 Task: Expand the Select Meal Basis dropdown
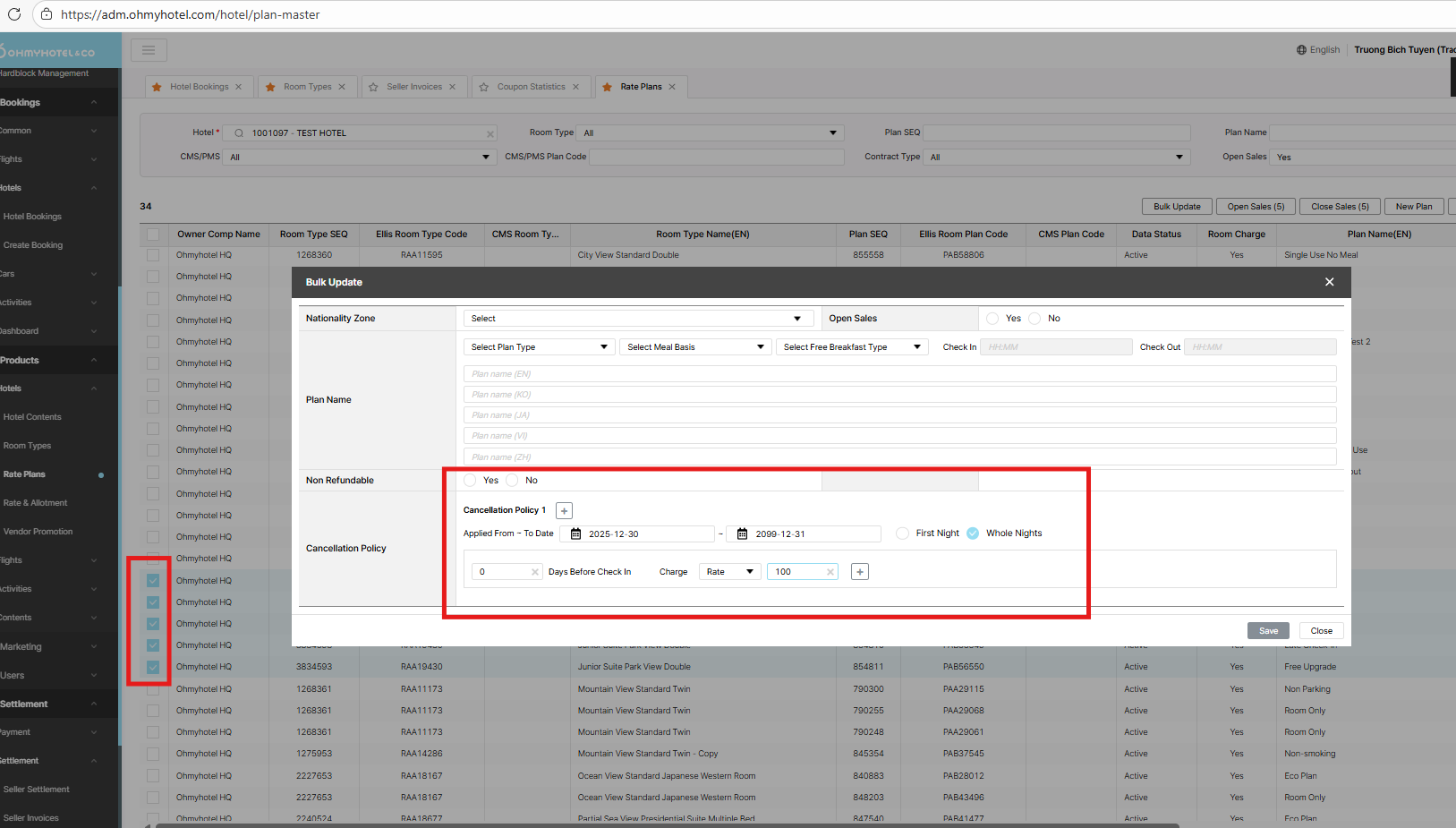click(694, 347)
